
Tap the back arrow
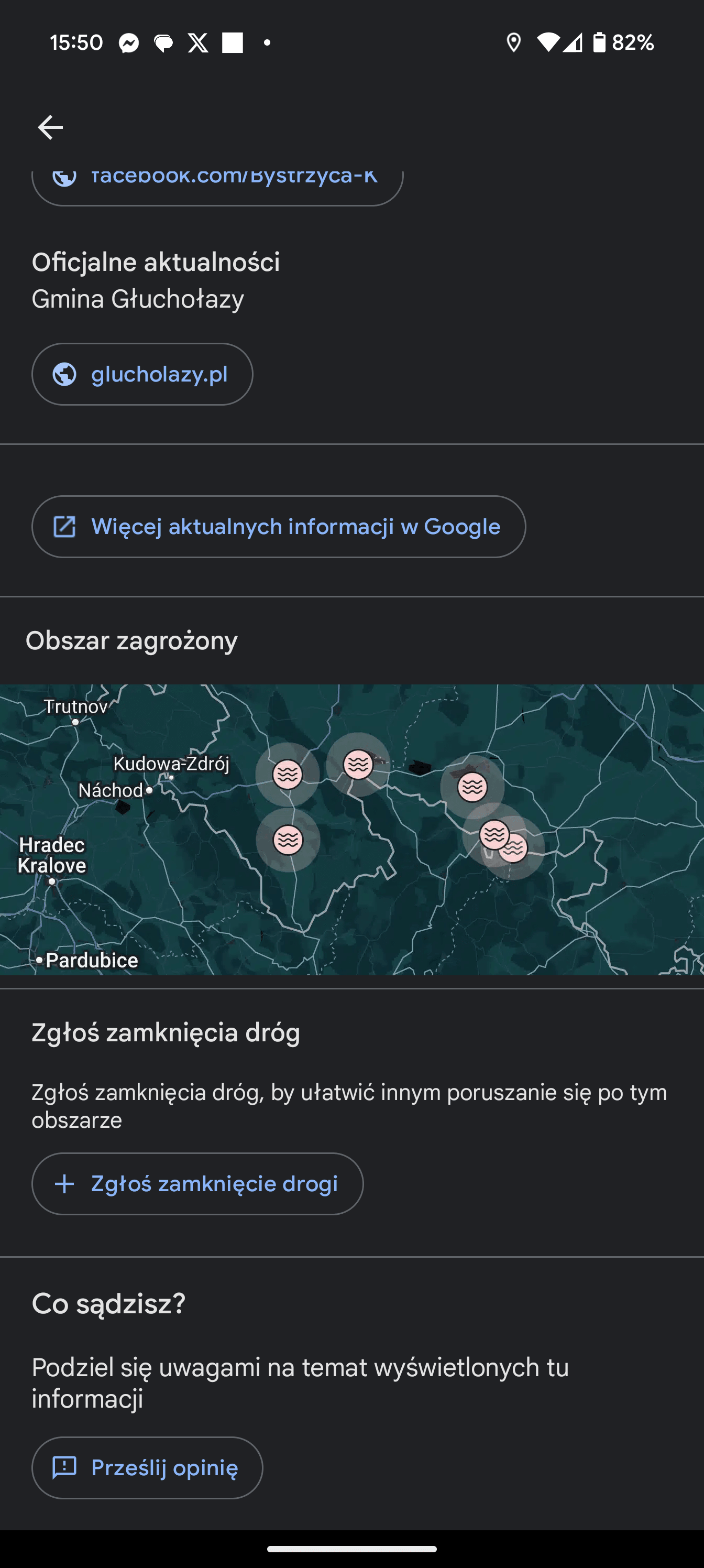tap(50, 127)
